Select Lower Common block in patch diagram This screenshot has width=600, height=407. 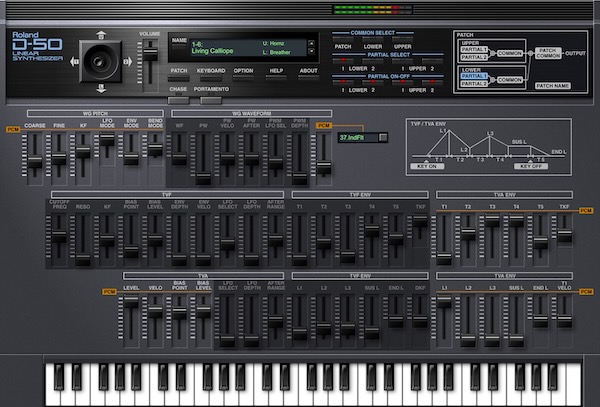[509, 80]
